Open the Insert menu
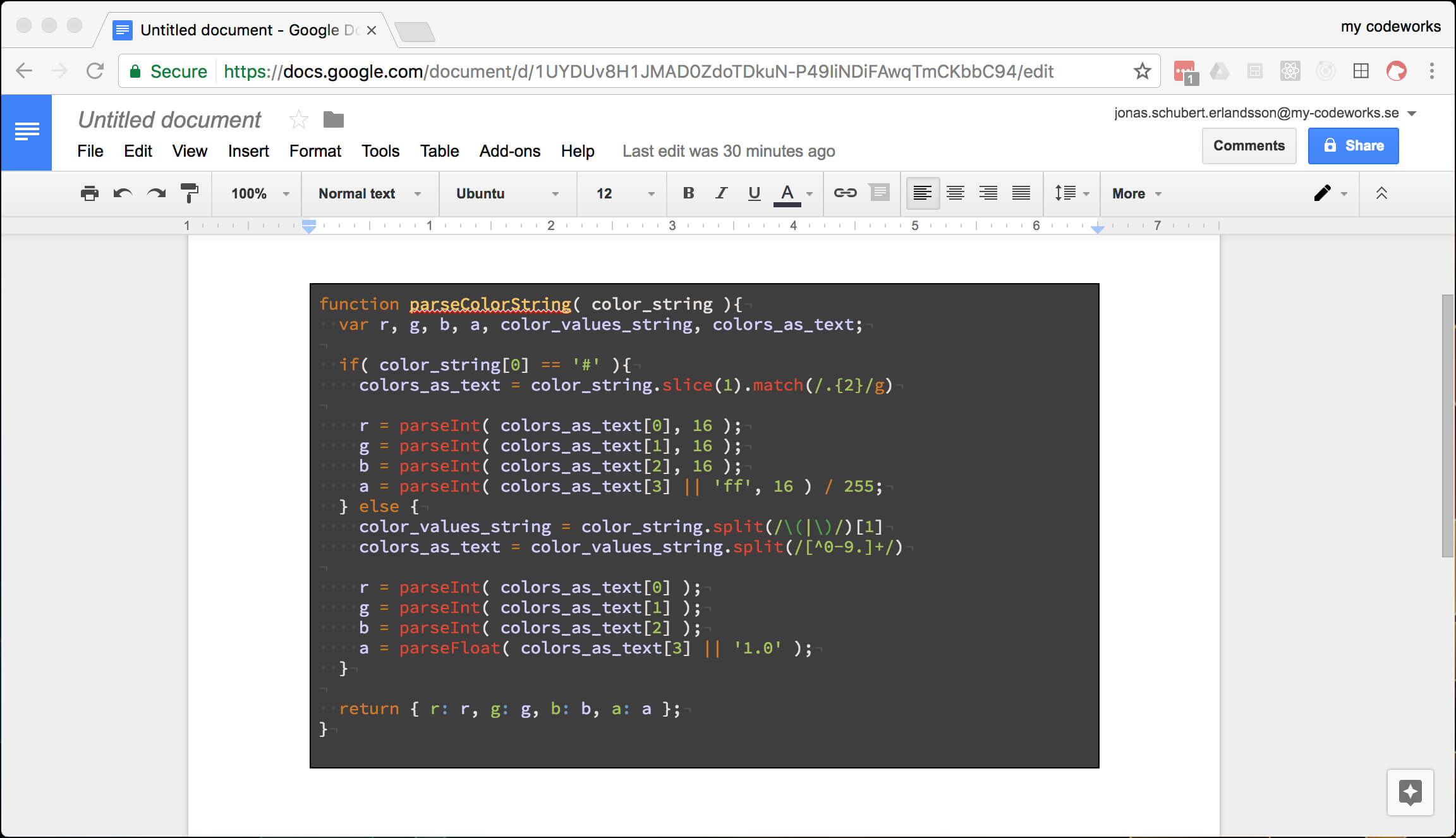 (248, 151)
